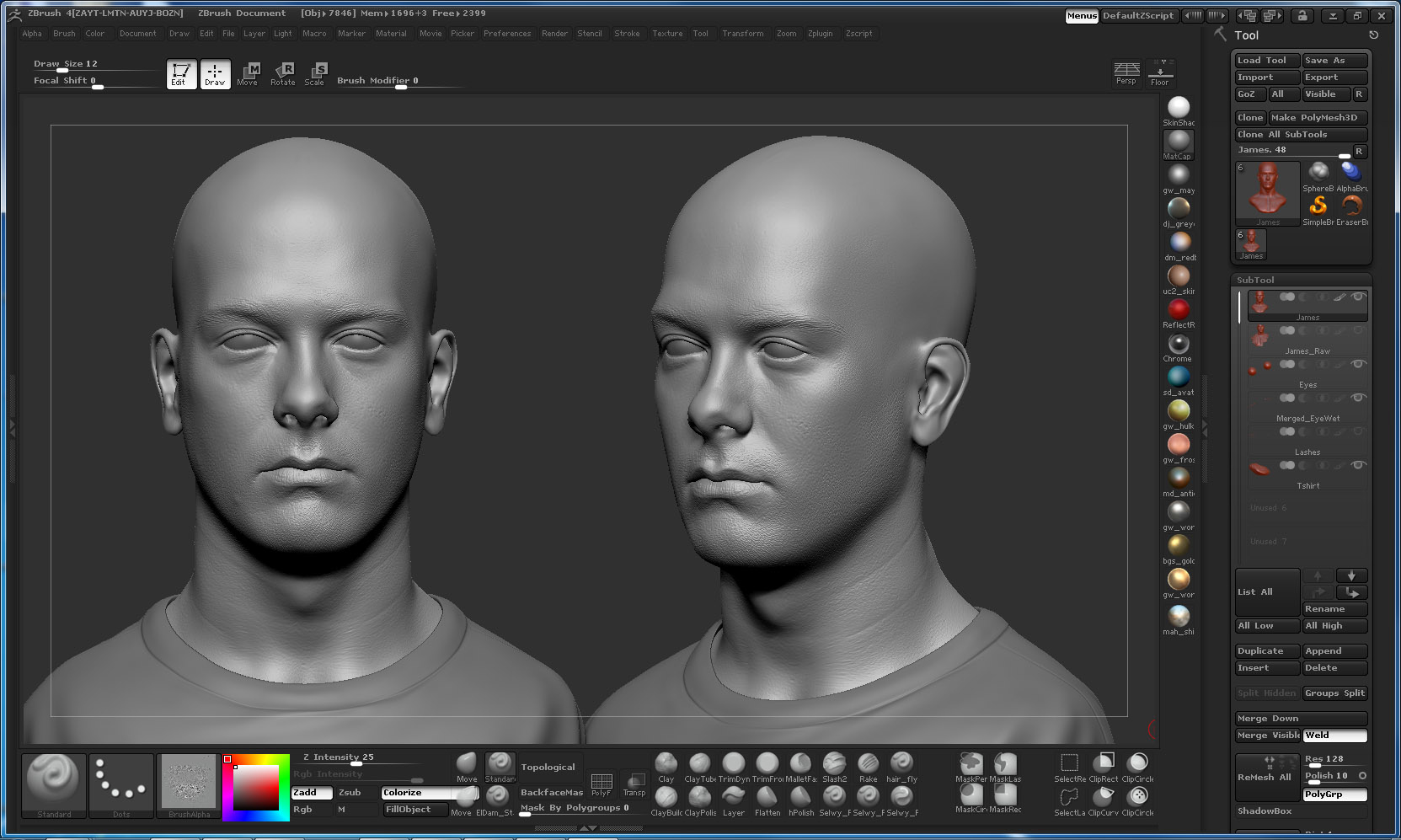The image size is (1401, 840).
Task: Select the hPolish brush
Action: 801,799
